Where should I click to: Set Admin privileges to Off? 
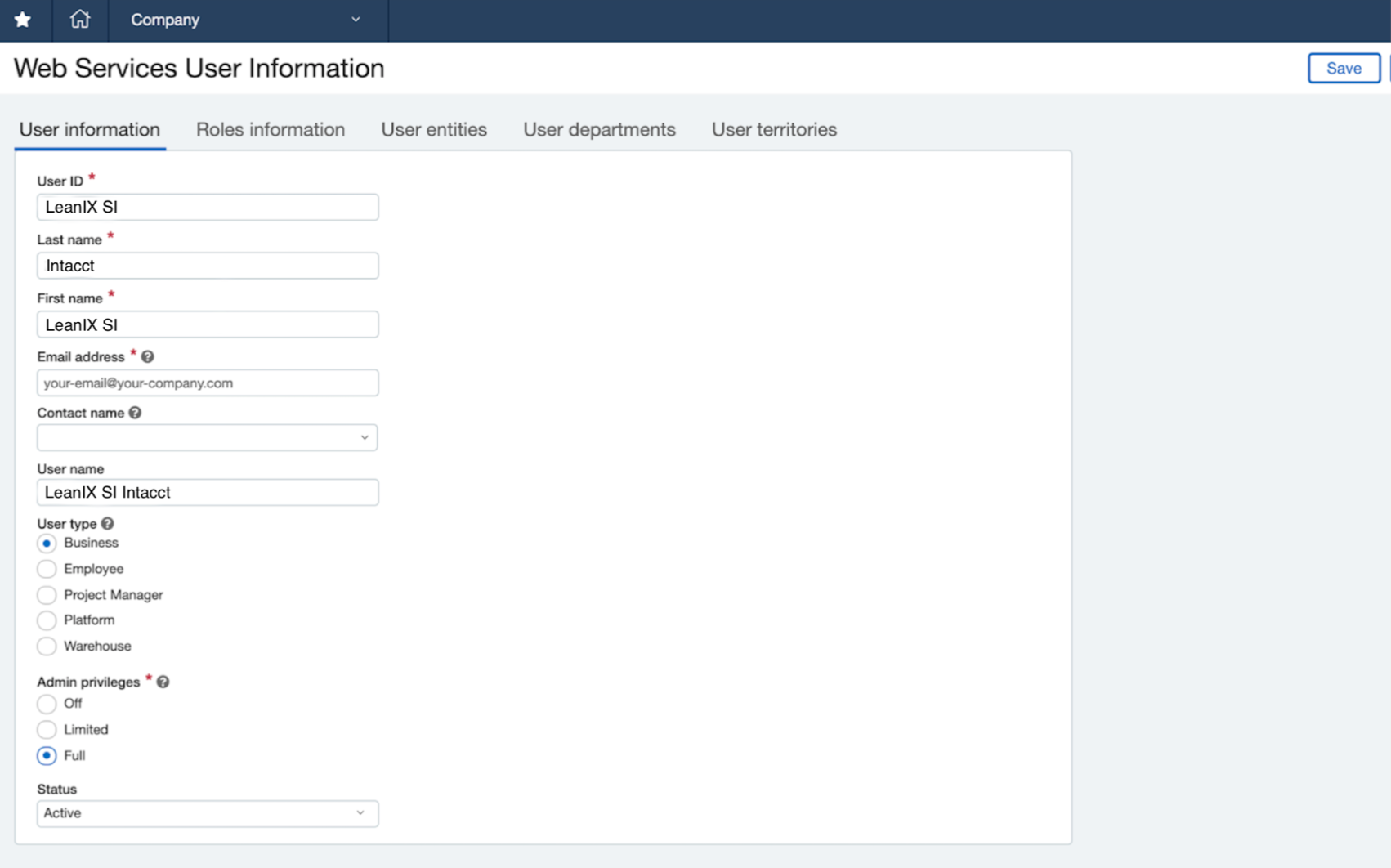(x=47, y=704)
